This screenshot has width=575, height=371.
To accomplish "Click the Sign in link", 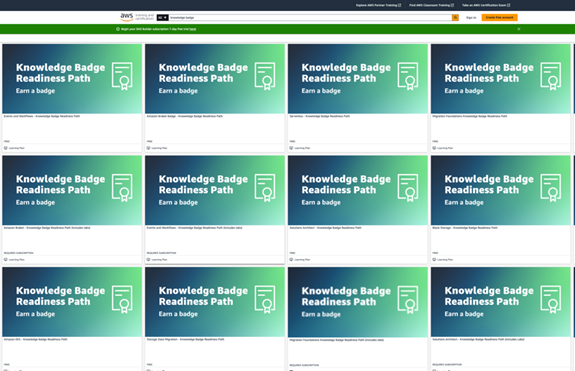I will 471,18.
